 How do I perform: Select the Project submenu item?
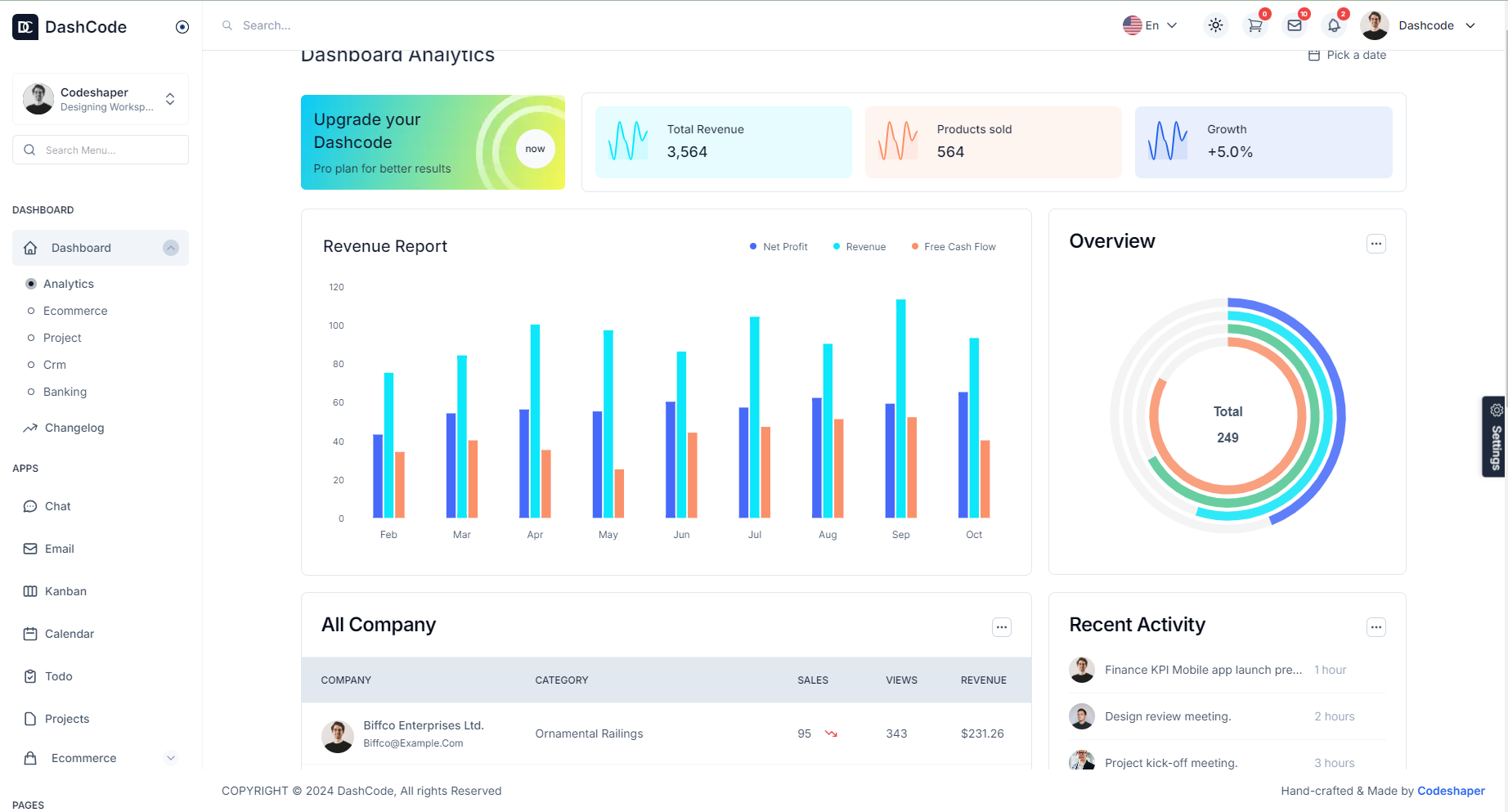pyautogui.click(x=62, y=338)
